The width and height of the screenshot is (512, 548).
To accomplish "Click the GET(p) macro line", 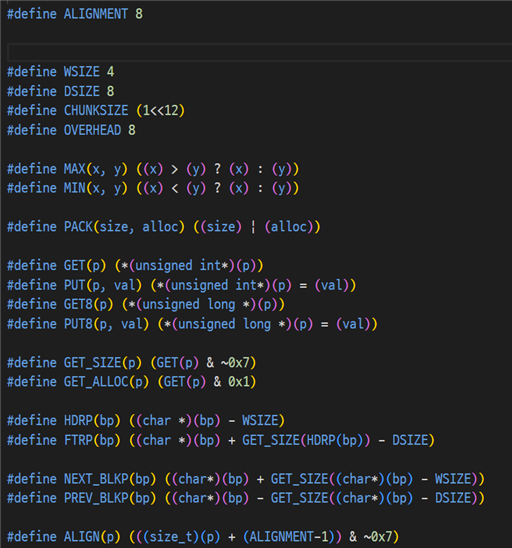I will (135, 266).
